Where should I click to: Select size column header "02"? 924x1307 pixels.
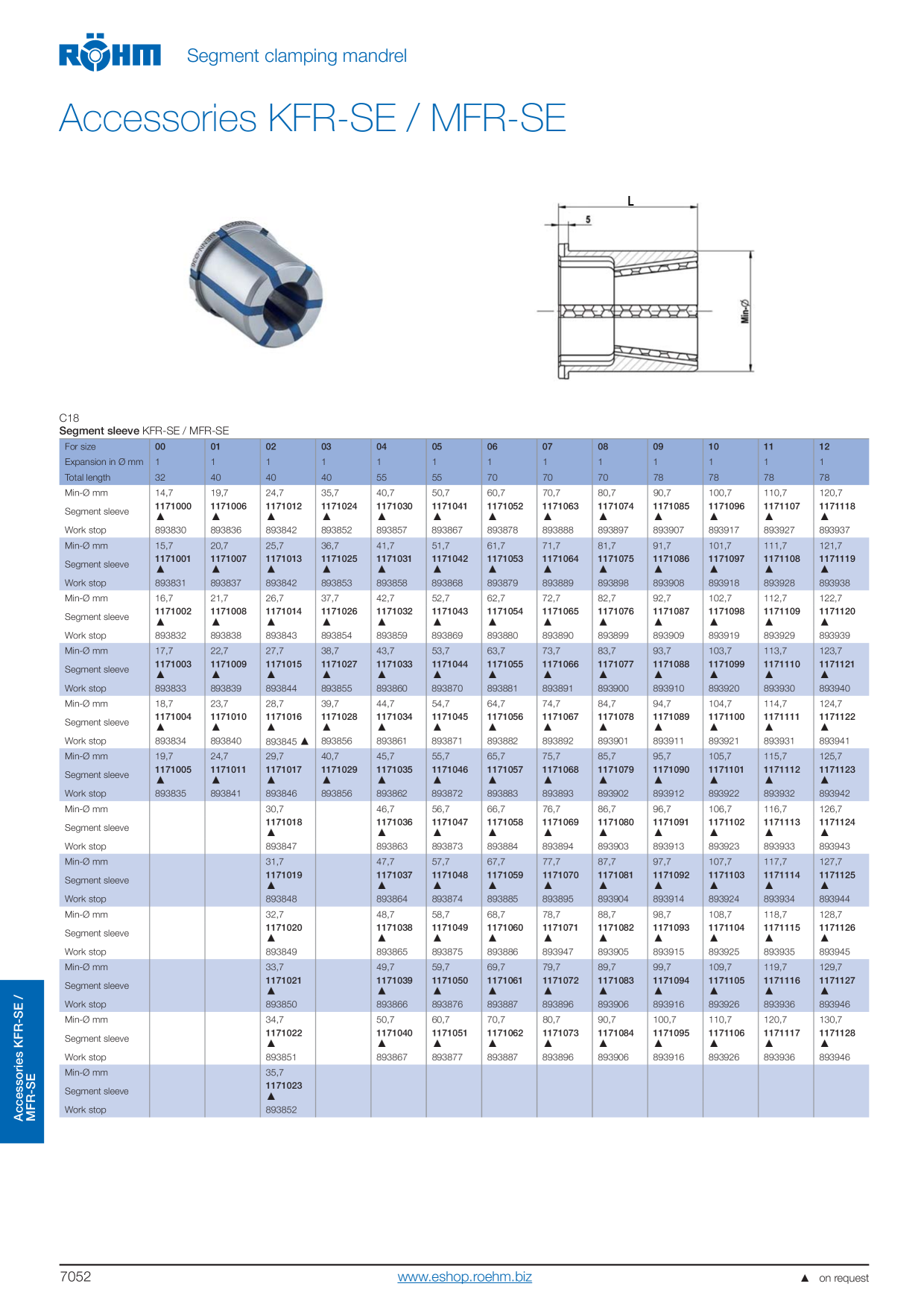270,447
